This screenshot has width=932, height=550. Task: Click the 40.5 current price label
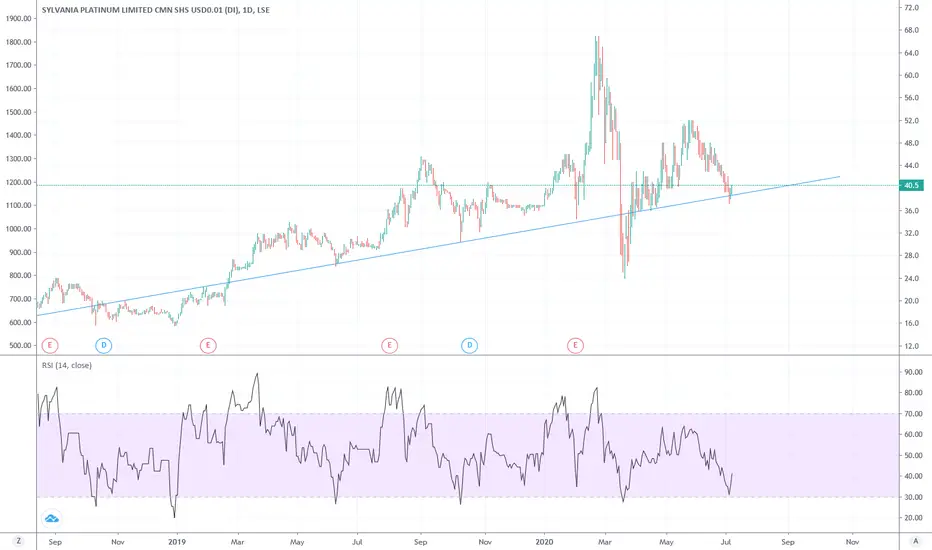tap(912, 186)
